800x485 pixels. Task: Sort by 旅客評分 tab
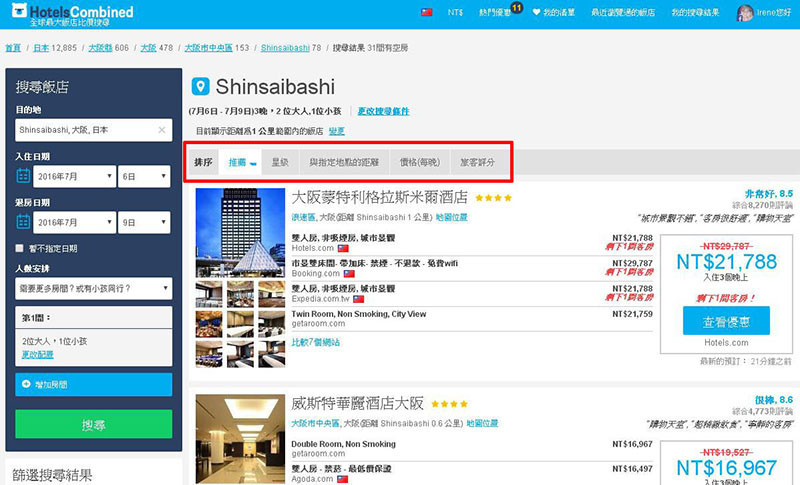[478, 162]
